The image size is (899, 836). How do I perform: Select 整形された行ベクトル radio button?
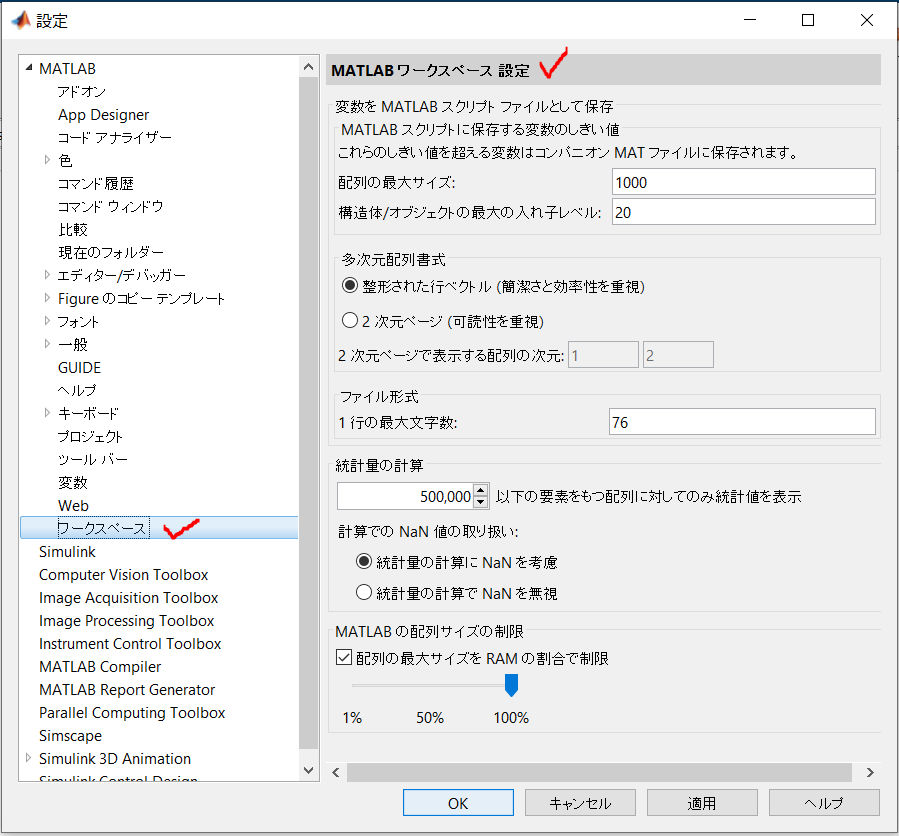(x=350, y=285)
